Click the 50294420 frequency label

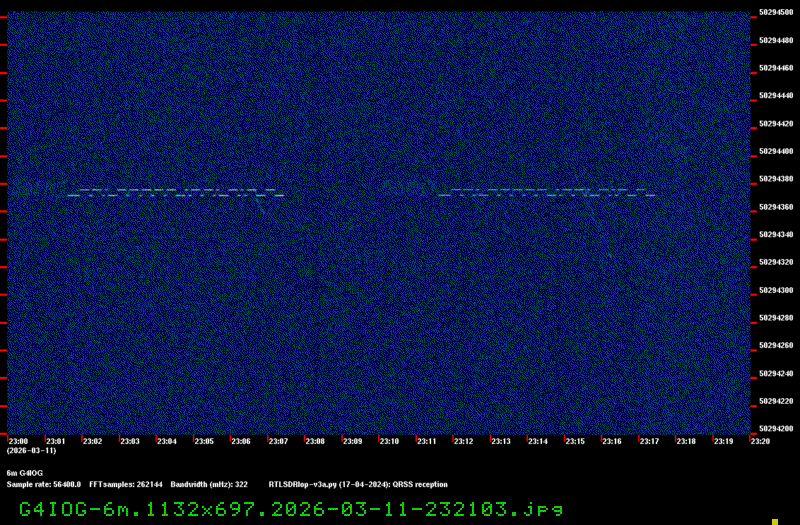(x=776, y=123)
